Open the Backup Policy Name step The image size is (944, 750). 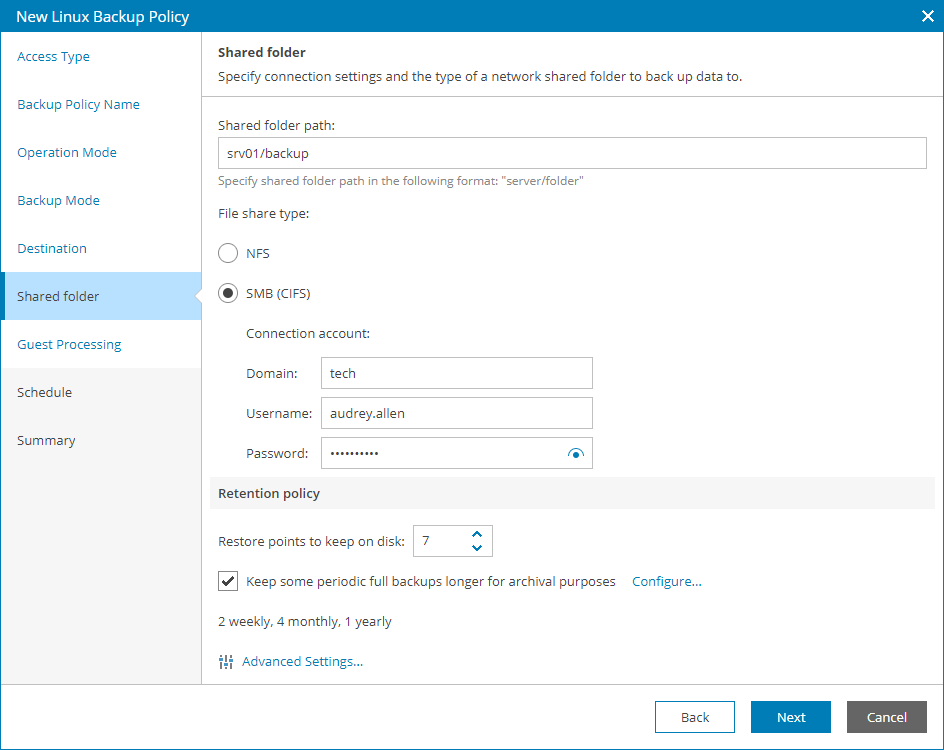[x=77, y=104]
